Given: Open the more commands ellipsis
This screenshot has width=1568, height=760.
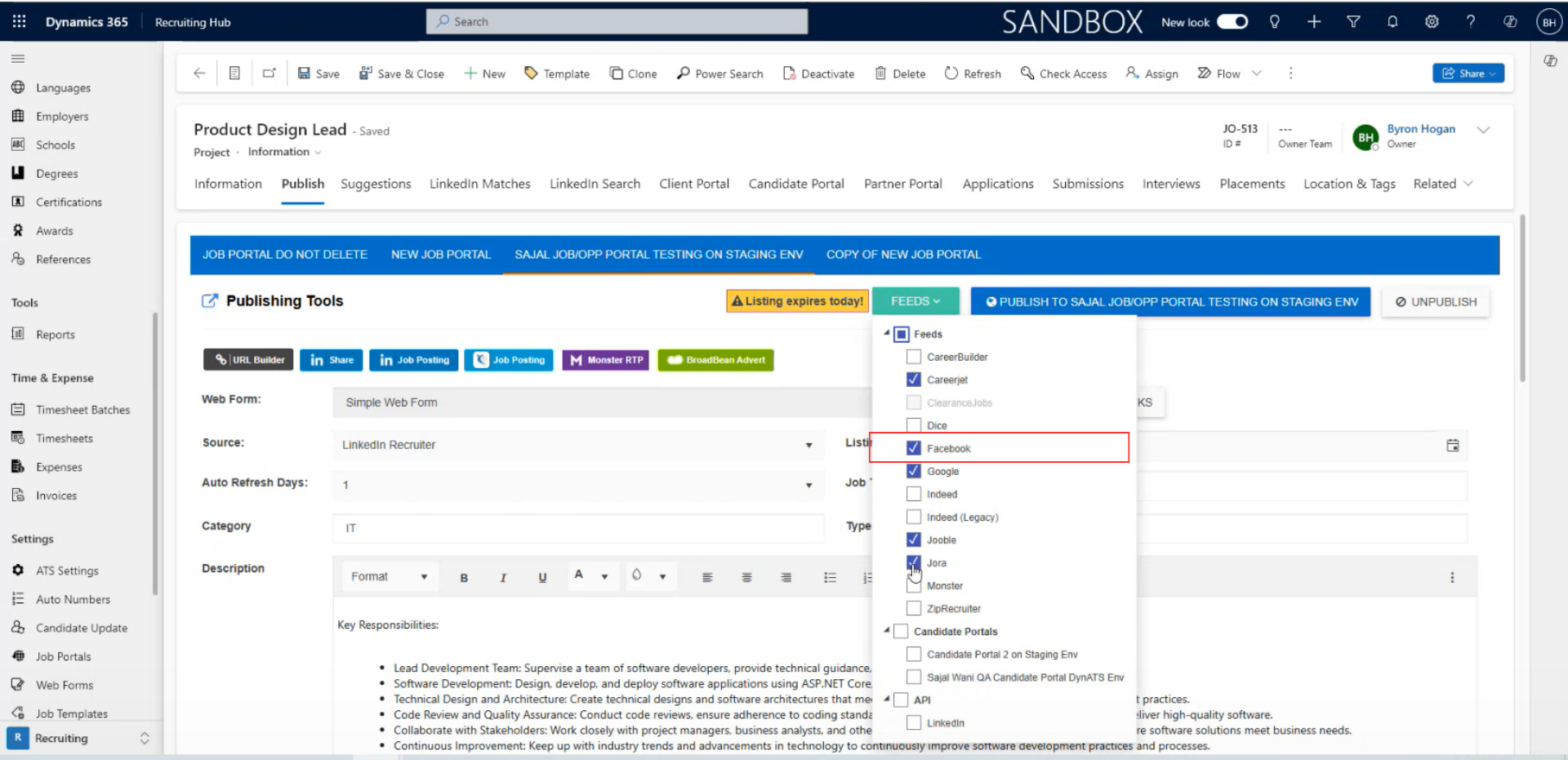Looking at the screenshot, I should (x=1290, y=73).
